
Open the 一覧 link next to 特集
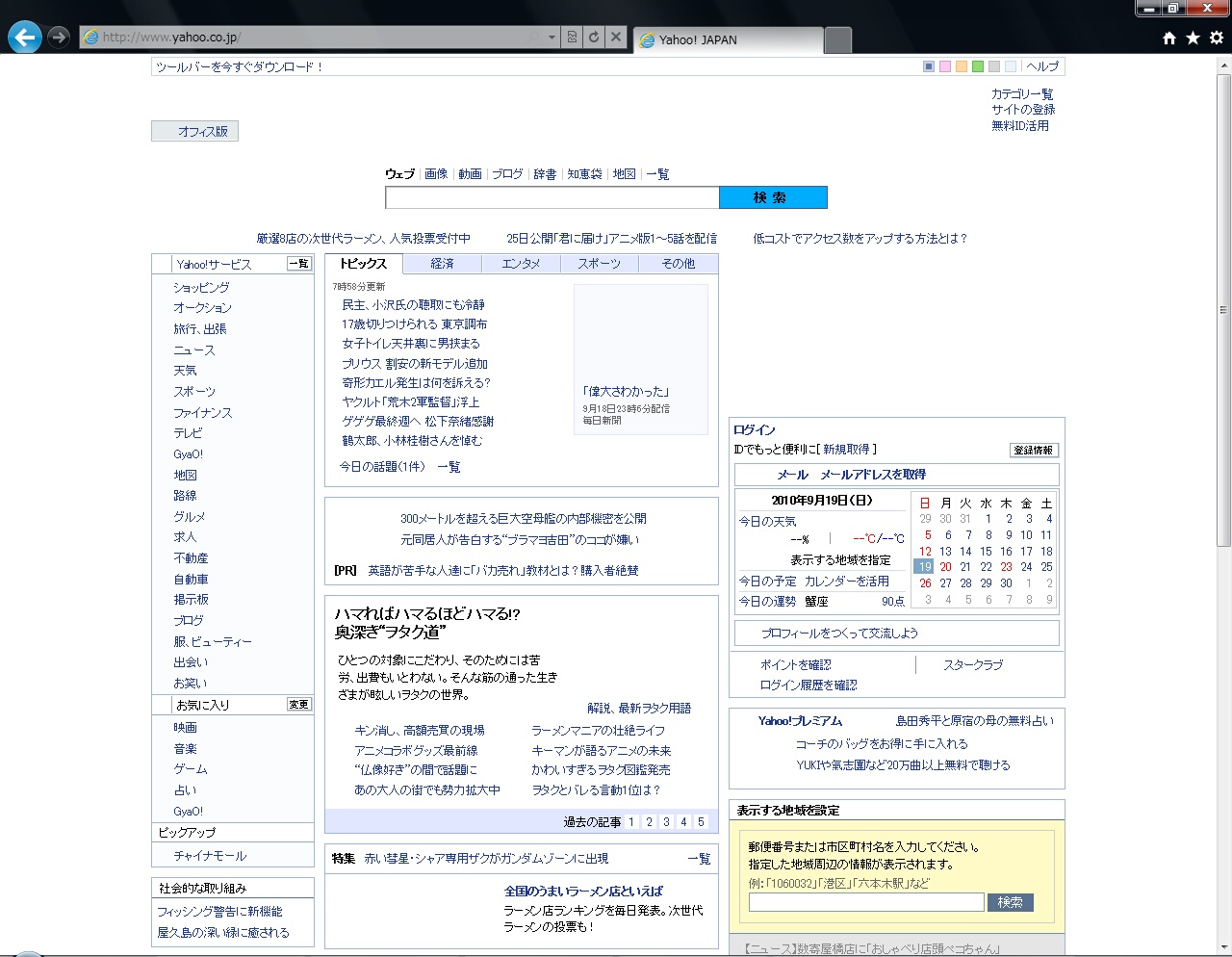coord(699,859)
